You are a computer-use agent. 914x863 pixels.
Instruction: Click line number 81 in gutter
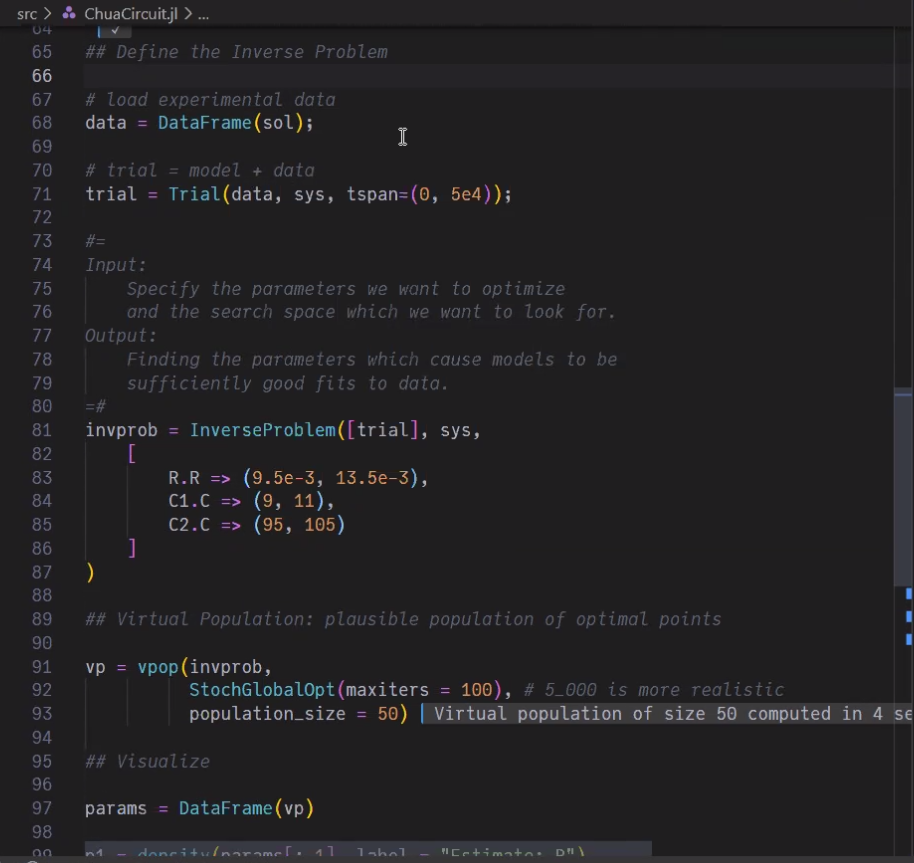[41, 430]
